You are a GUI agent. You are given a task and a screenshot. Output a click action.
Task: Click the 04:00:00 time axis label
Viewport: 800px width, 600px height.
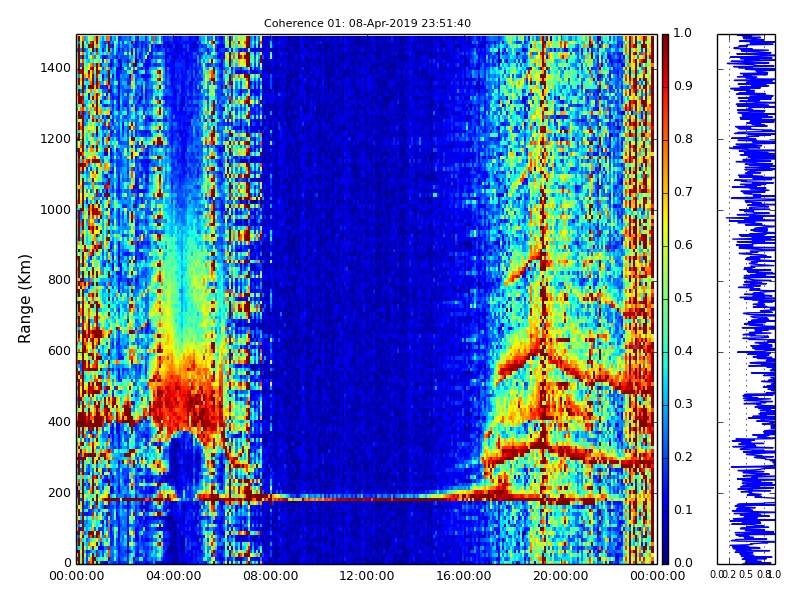point(173,576)
